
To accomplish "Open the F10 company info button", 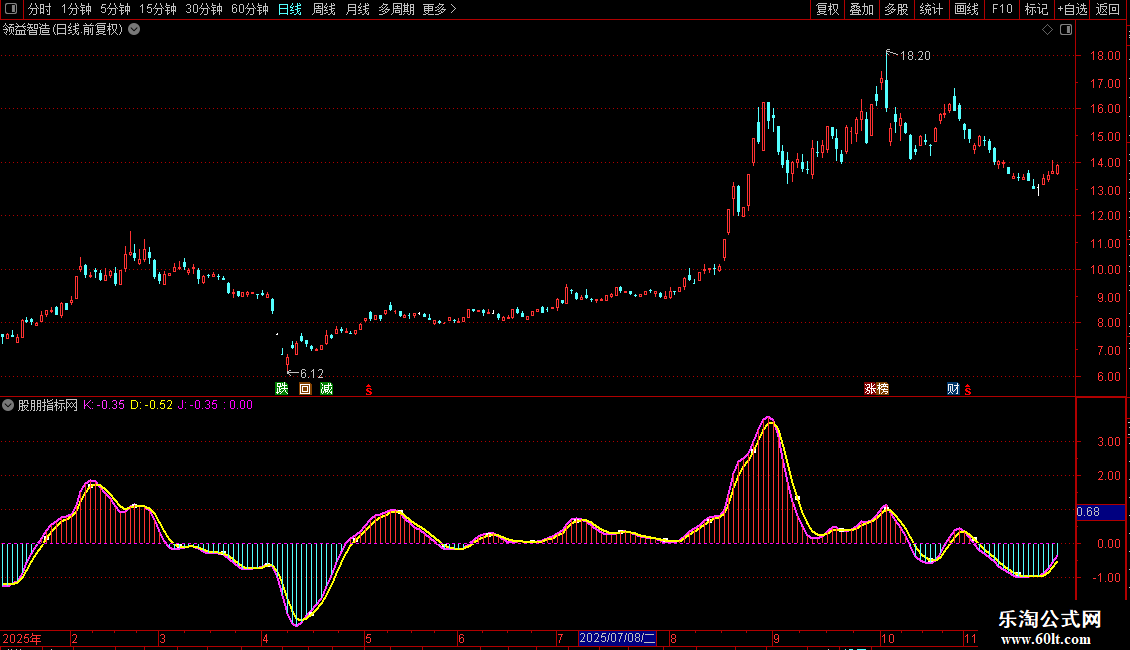I will click(1001, 10).
